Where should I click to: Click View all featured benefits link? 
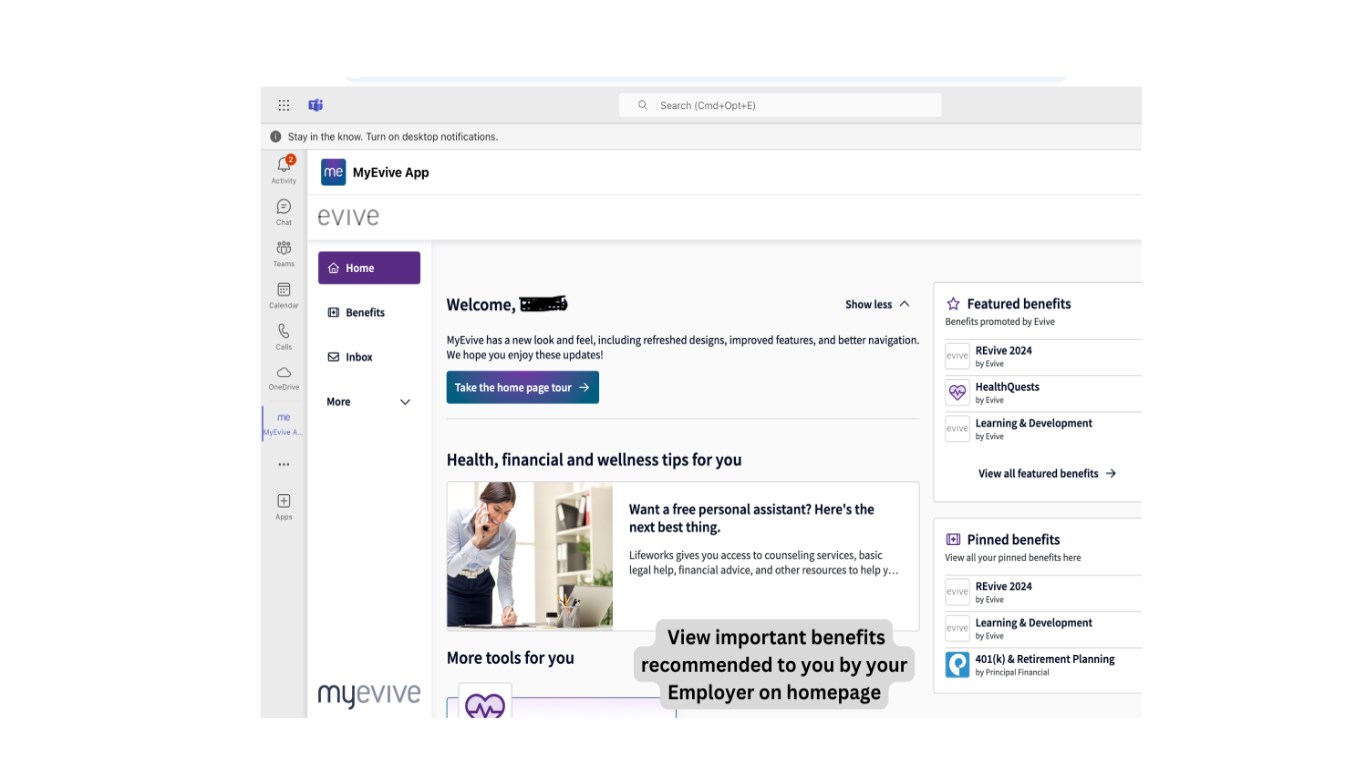click(1047, 474)
